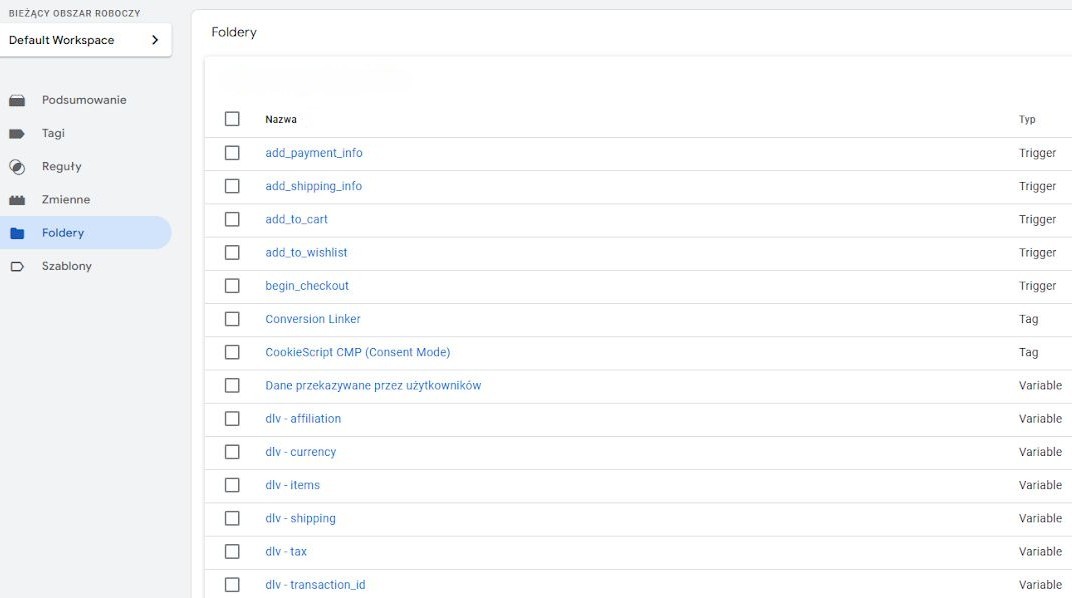
Task: Click the Tagi tag icon
Action: (x=17, y=133)
